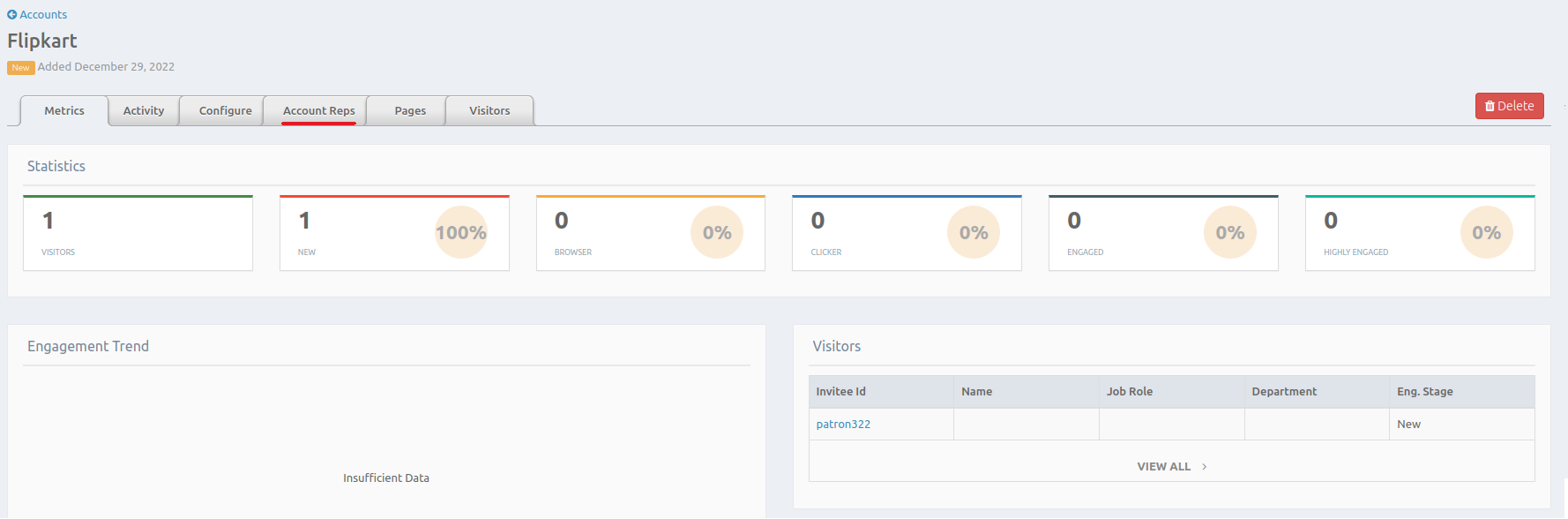
Task: Open the Activity tab
Action: 144,111
